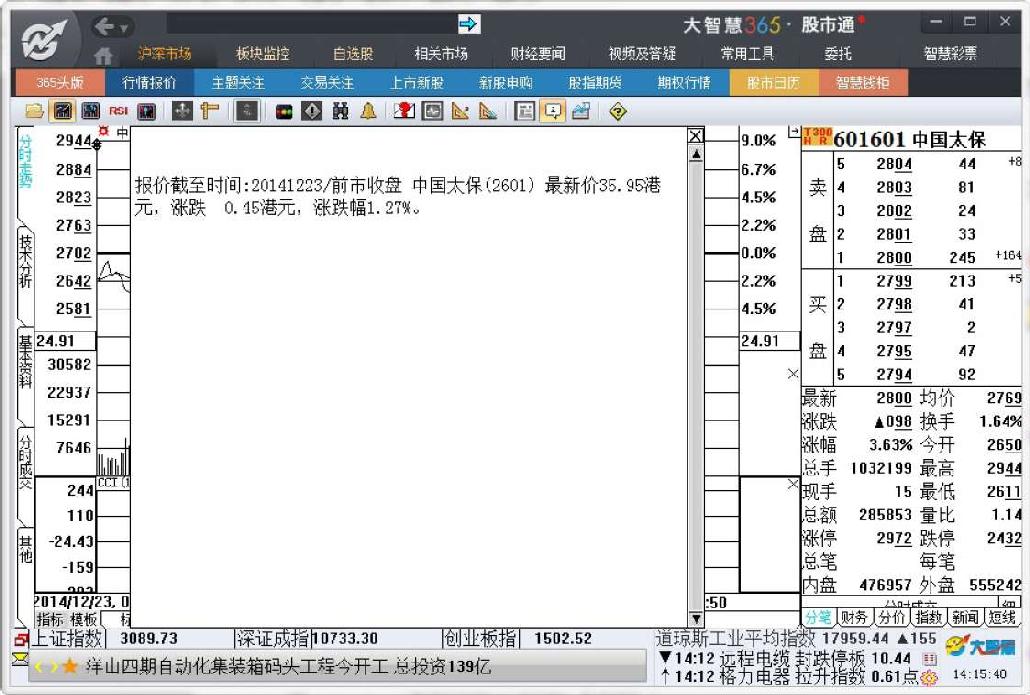Image resolution: width=1030 pixels, height=695 pixels.
Task: Switch to the 期权行情 tab
Action: point(684,83)
